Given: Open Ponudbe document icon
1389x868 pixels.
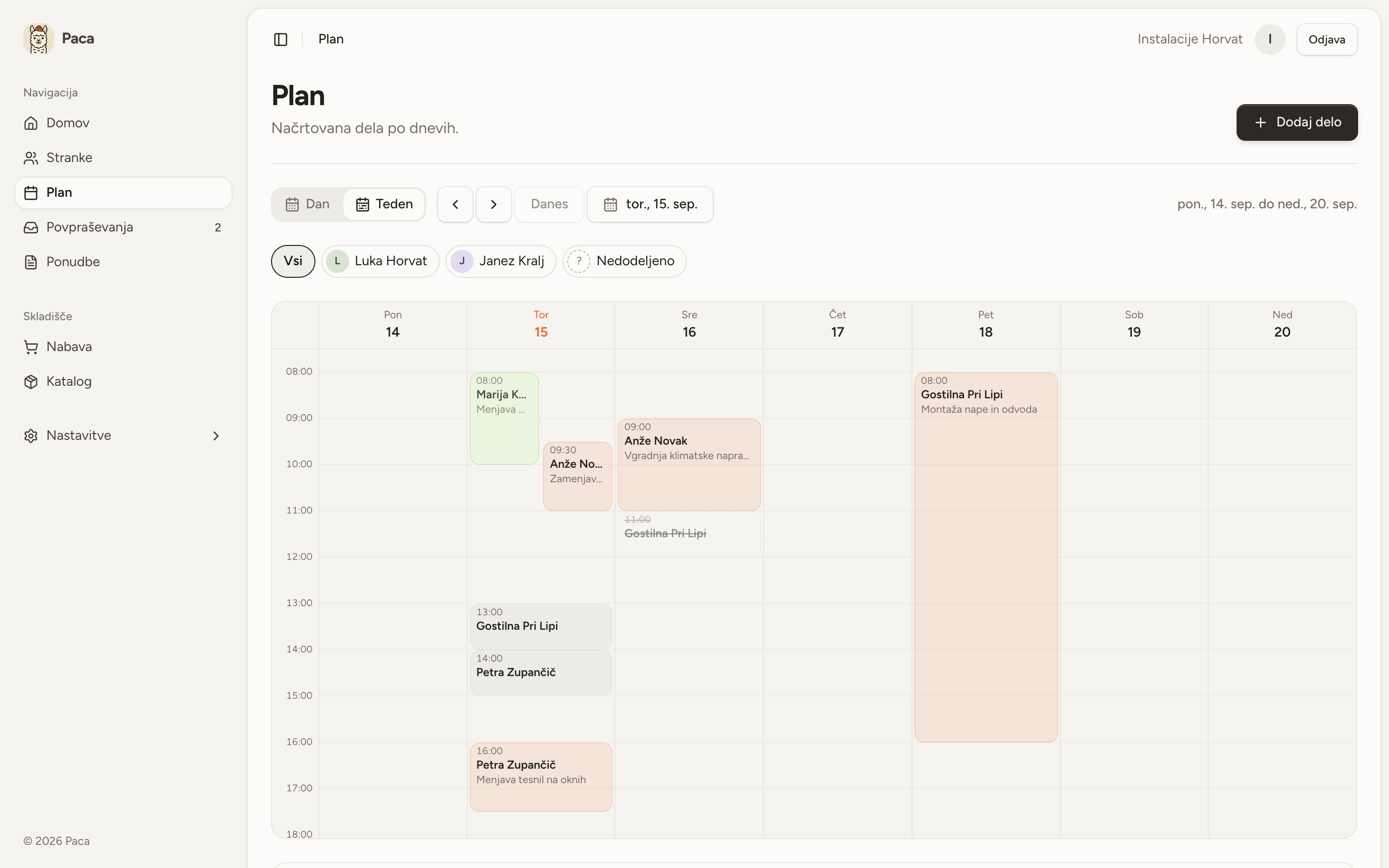Looking at the screenshot, I should [31, 262].
